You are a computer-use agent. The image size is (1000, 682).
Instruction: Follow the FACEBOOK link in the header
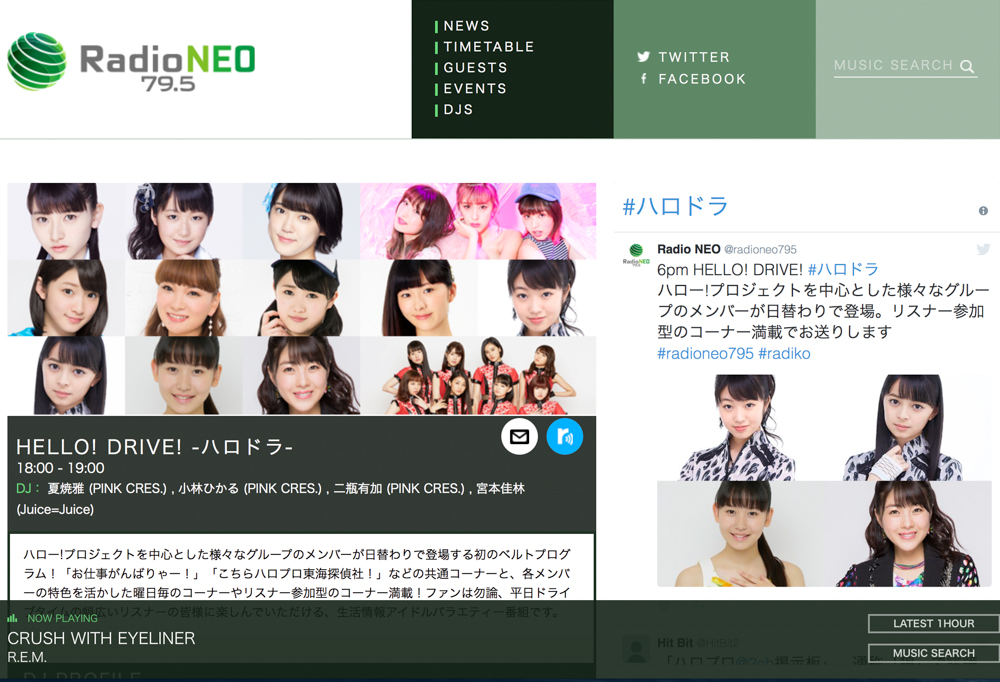(702, 78)
